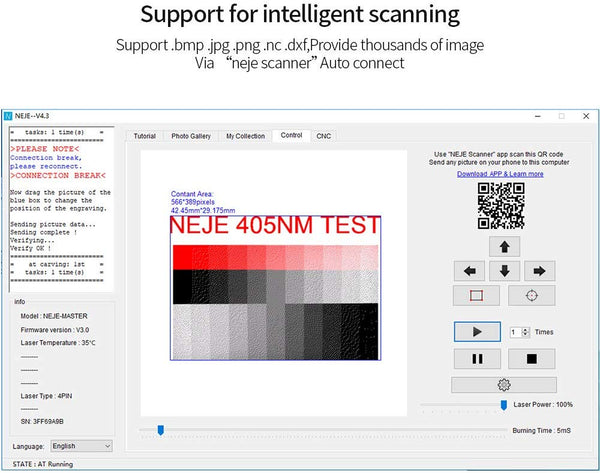Viewport: 600px width, 473px height.
Task: Click the crosshair positioning button
Action: [x=531, y=296]
